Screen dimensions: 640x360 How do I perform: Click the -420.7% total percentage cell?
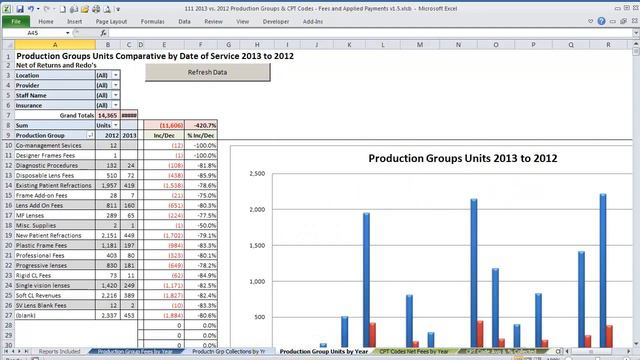point(201,125)
